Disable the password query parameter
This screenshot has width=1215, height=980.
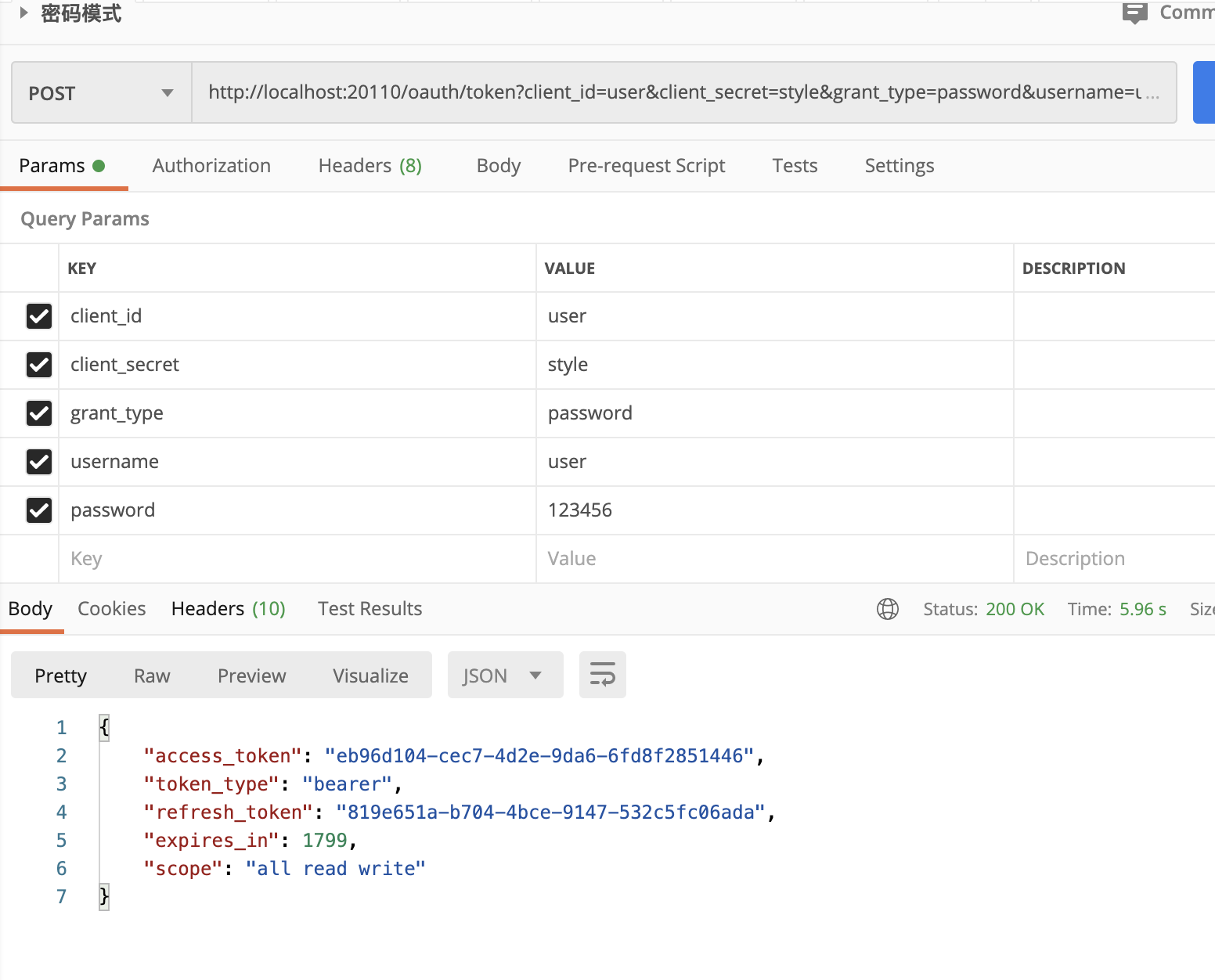39,510
